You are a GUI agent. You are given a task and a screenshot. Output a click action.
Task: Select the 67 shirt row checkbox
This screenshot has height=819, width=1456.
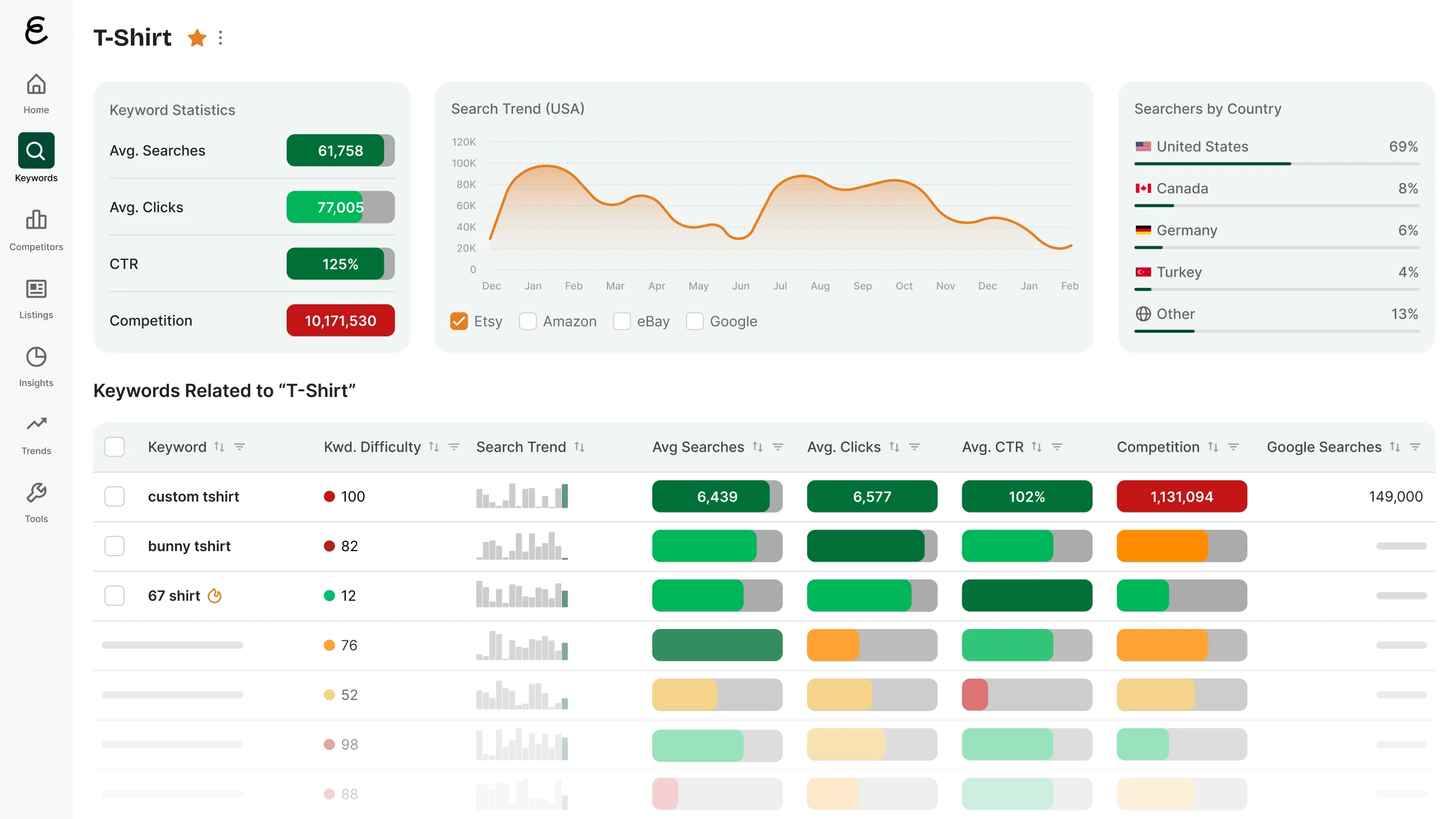[x=114, y=595]
